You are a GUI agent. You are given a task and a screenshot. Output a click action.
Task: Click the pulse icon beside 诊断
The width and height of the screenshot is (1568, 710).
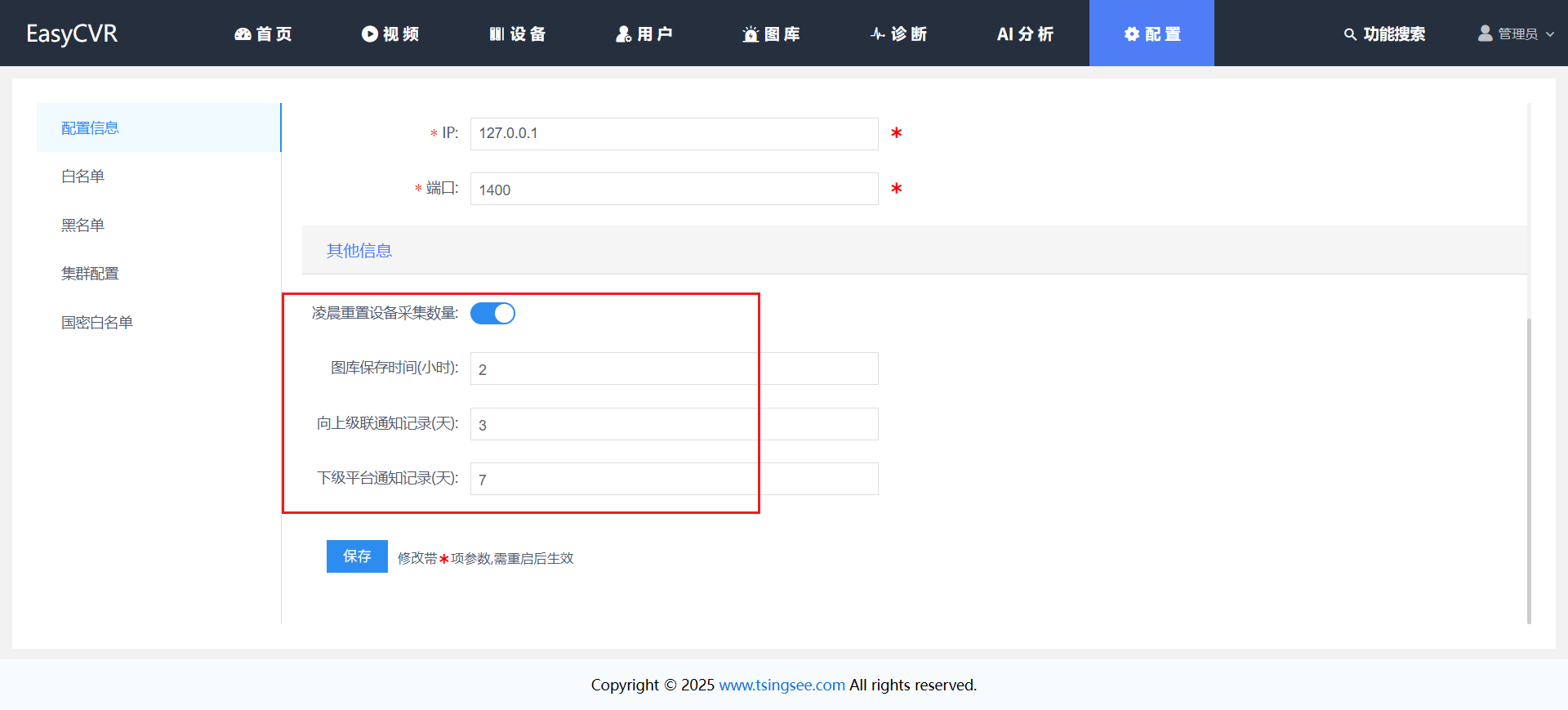pyautogui.click(x=878, y=33)
